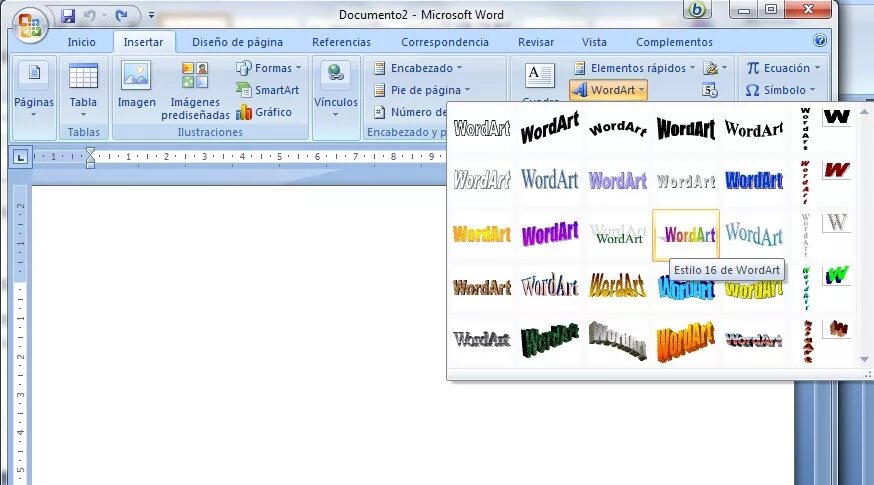This screenshot has height=485, width=874.
Task: Select the green reflected WordArt style 15
Action: pyautogui.click(x=618, y=234)
